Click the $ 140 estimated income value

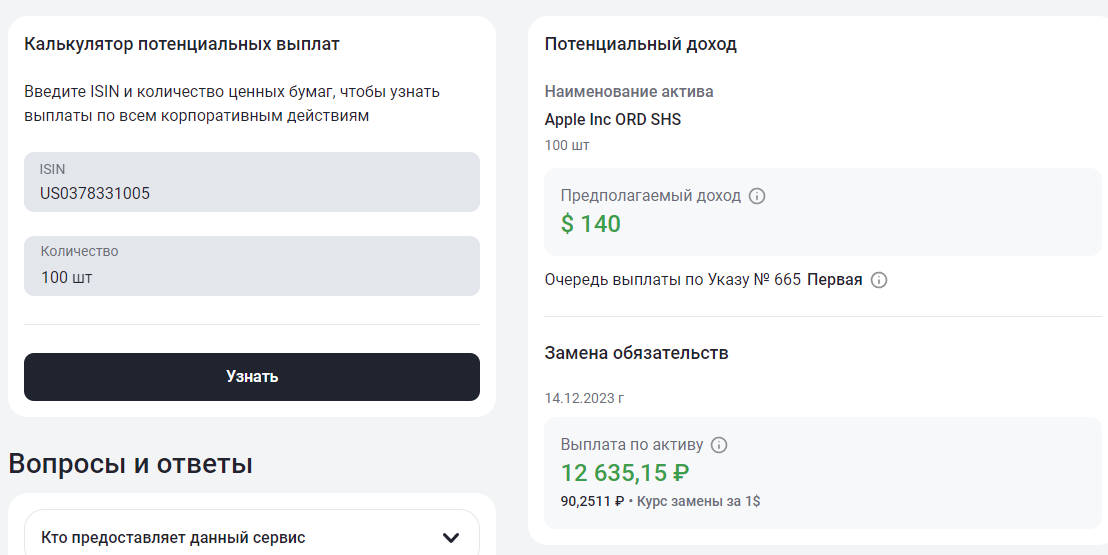click(591, 224)
